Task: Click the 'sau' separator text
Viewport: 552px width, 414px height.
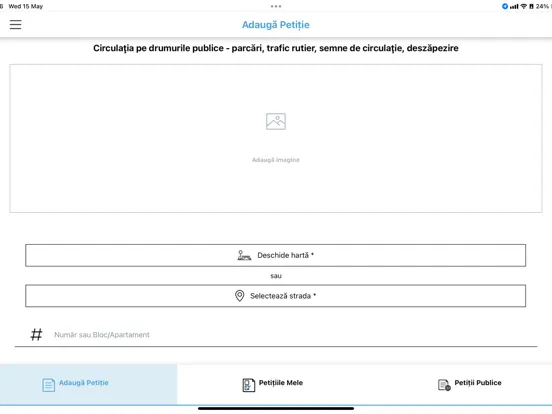Action: pyautogui.click(x=276, y=276)
